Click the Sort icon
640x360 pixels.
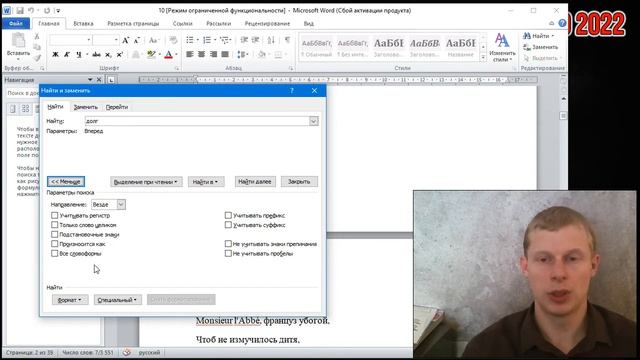(271, 40)
